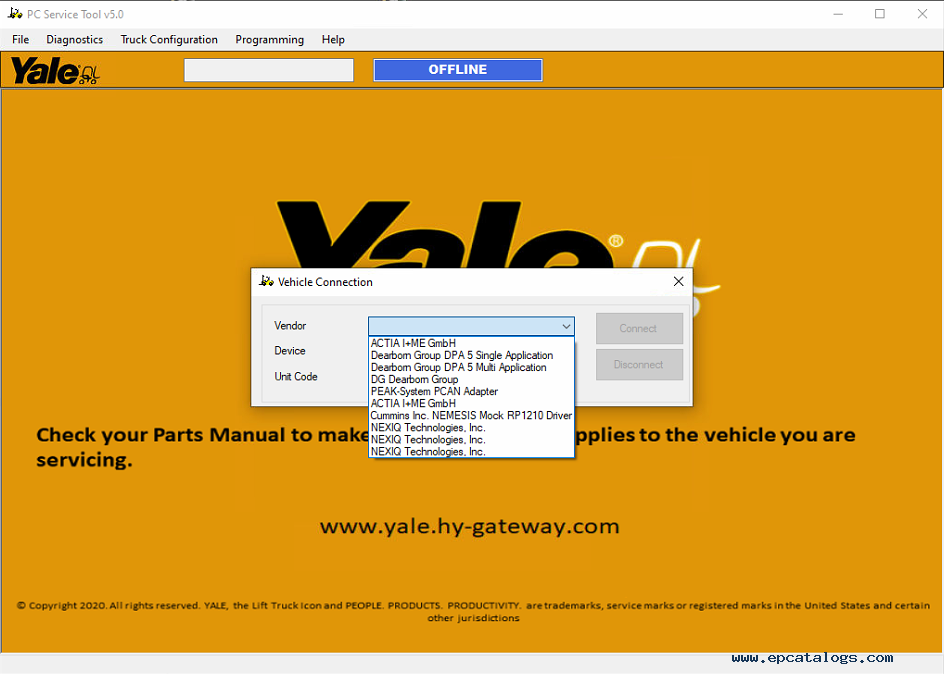Open the Diagnostics menu
The height and width of the screenshot is (674, 944).
pos(75,40)
